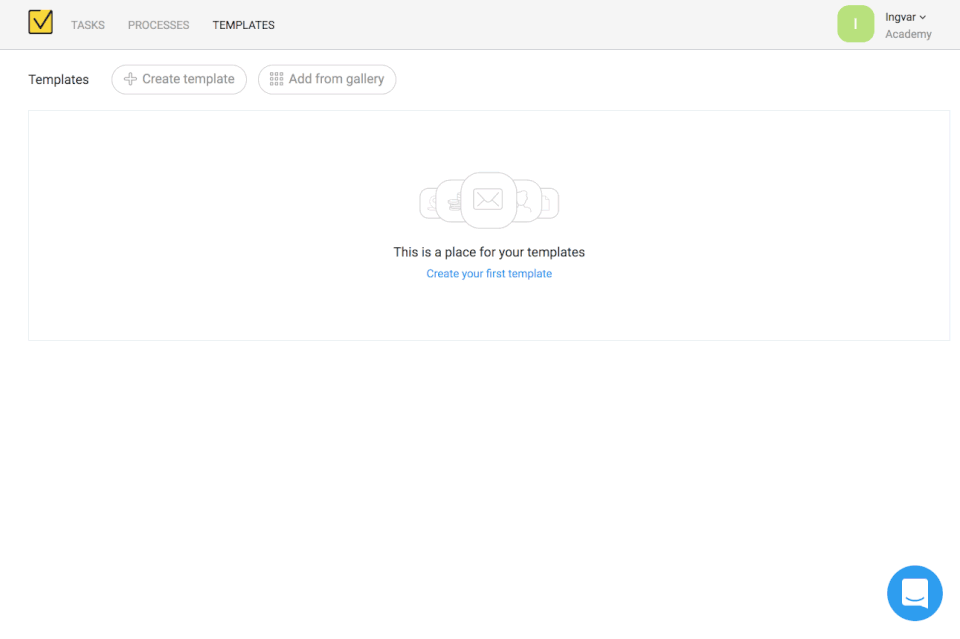Screen dimensions: 960x639
Task: Go to the Tasks section
Action: [x=88, y=25]
